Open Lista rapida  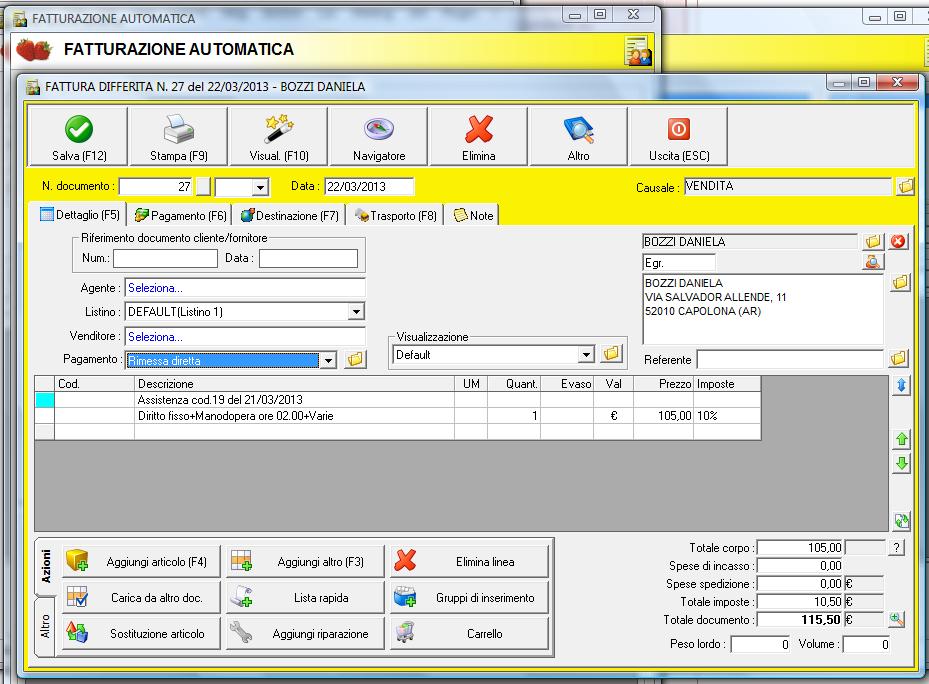[x=305, y=597]
